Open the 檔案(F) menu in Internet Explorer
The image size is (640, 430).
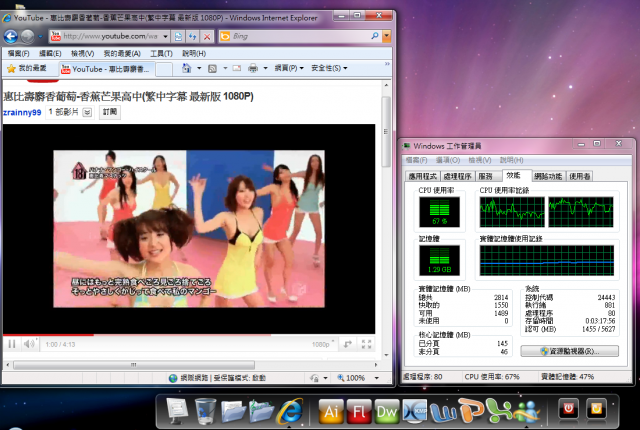(18, 53)
